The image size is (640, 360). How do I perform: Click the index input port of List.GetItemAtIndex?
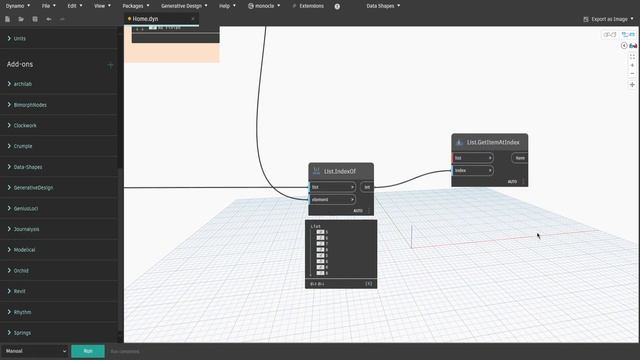pyautogui.click(x=473, y=170)
